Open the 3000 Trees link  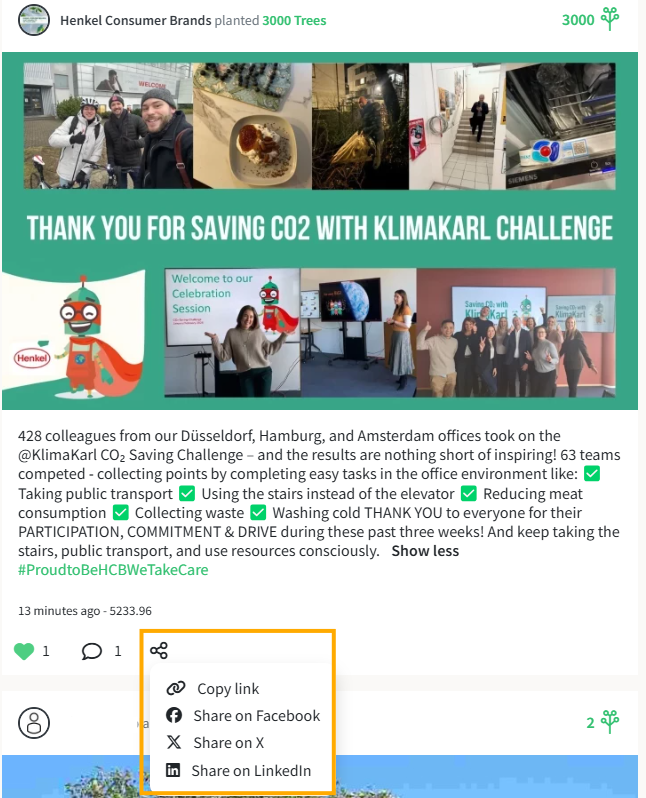tap(294, 20)
